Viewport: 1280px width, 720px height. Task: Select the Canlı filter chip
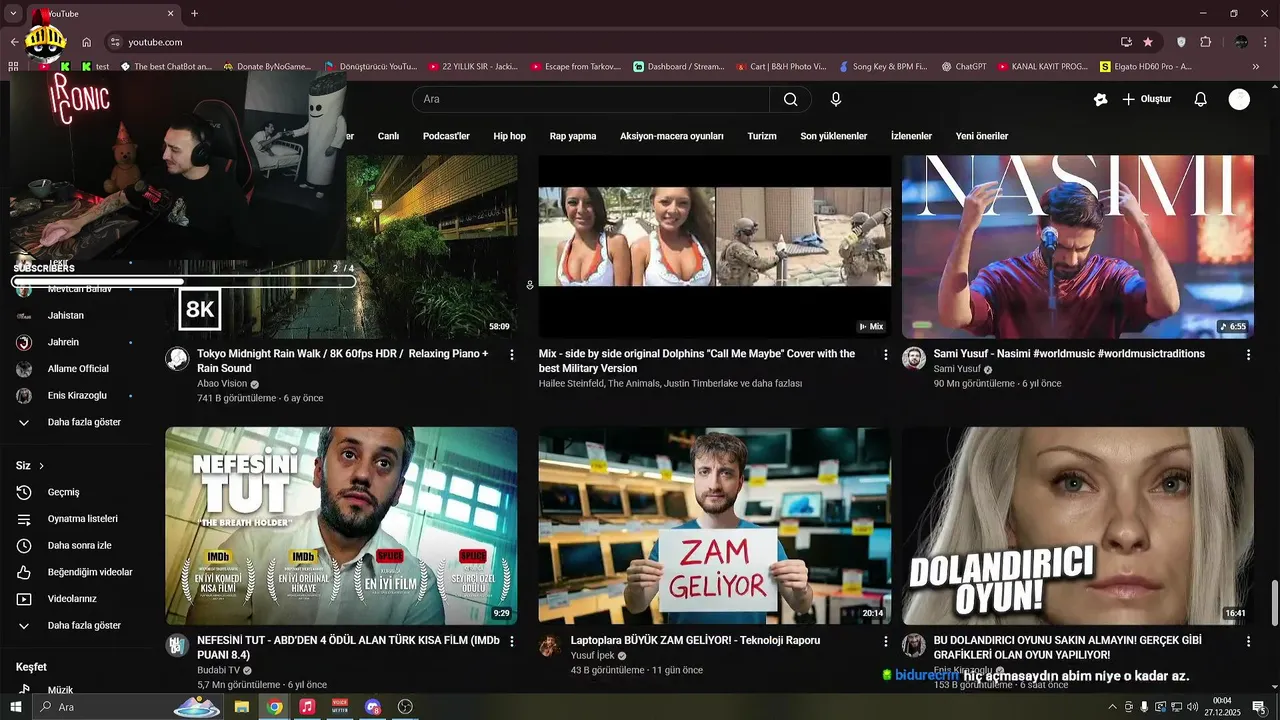coord(388,136)
